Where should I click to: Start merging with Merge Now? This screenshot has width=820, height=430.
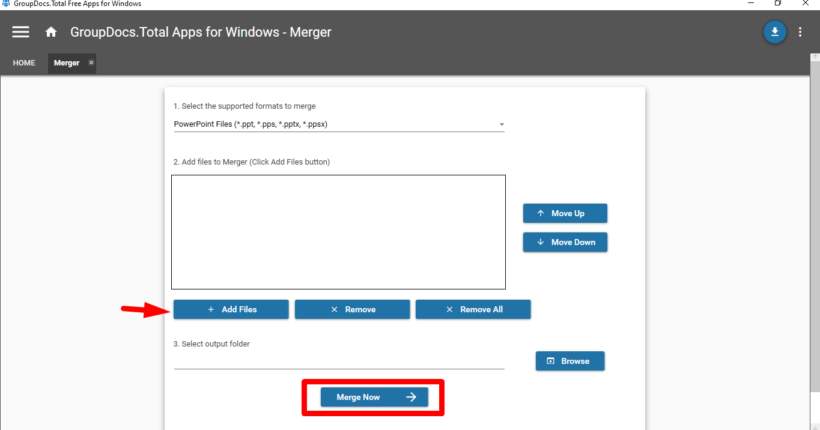point(374,397)
